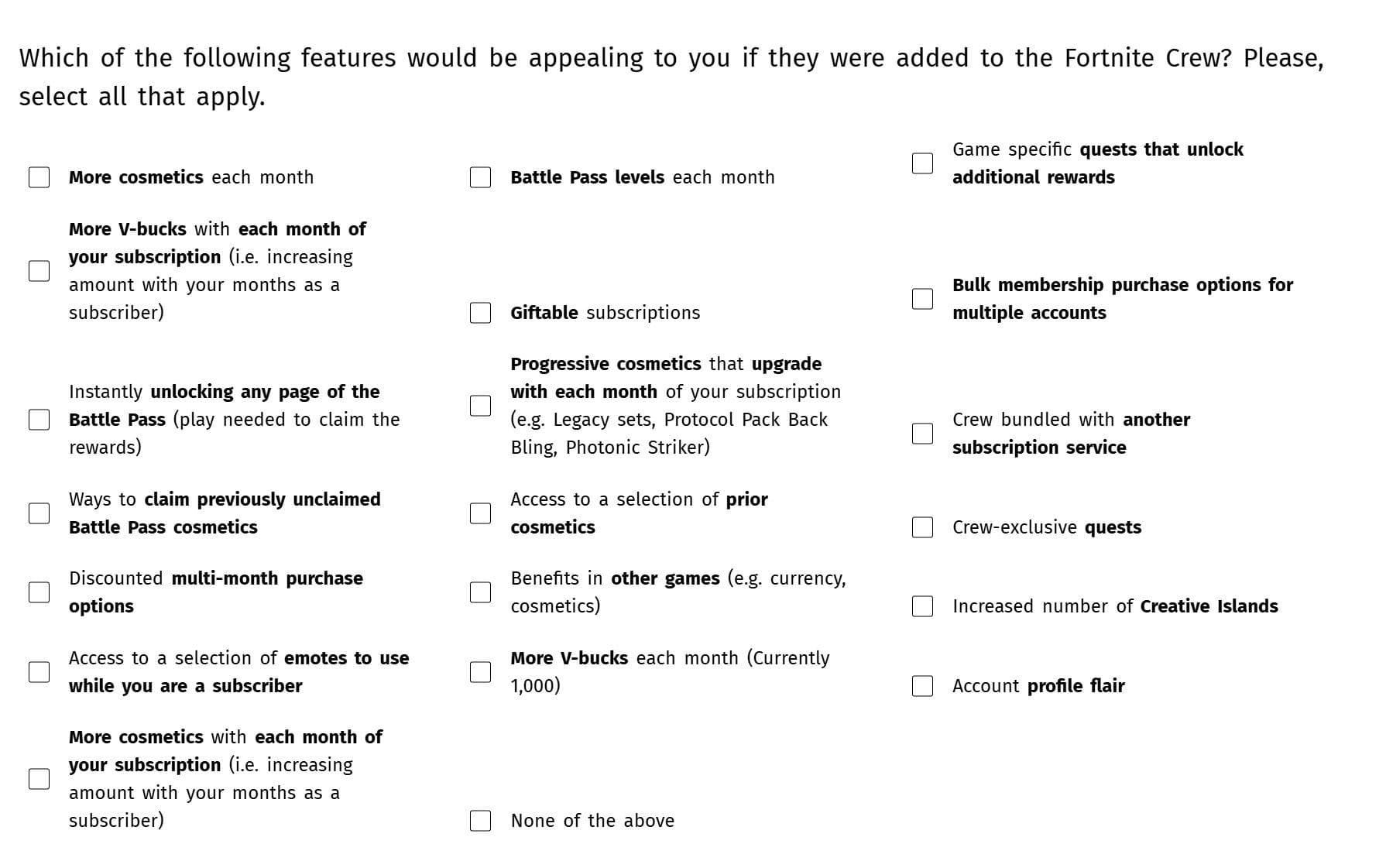Tick Benefits in other games checkbox

[x=481, y=592]
